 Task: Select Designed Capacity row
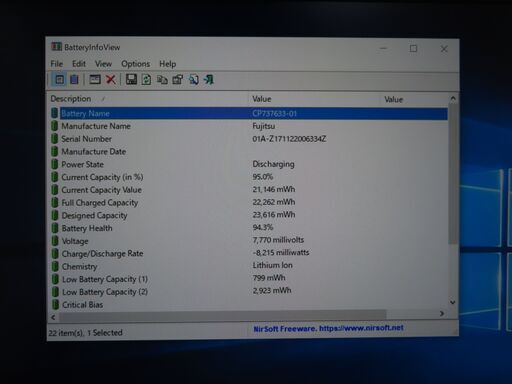click(x=249, y=215)
